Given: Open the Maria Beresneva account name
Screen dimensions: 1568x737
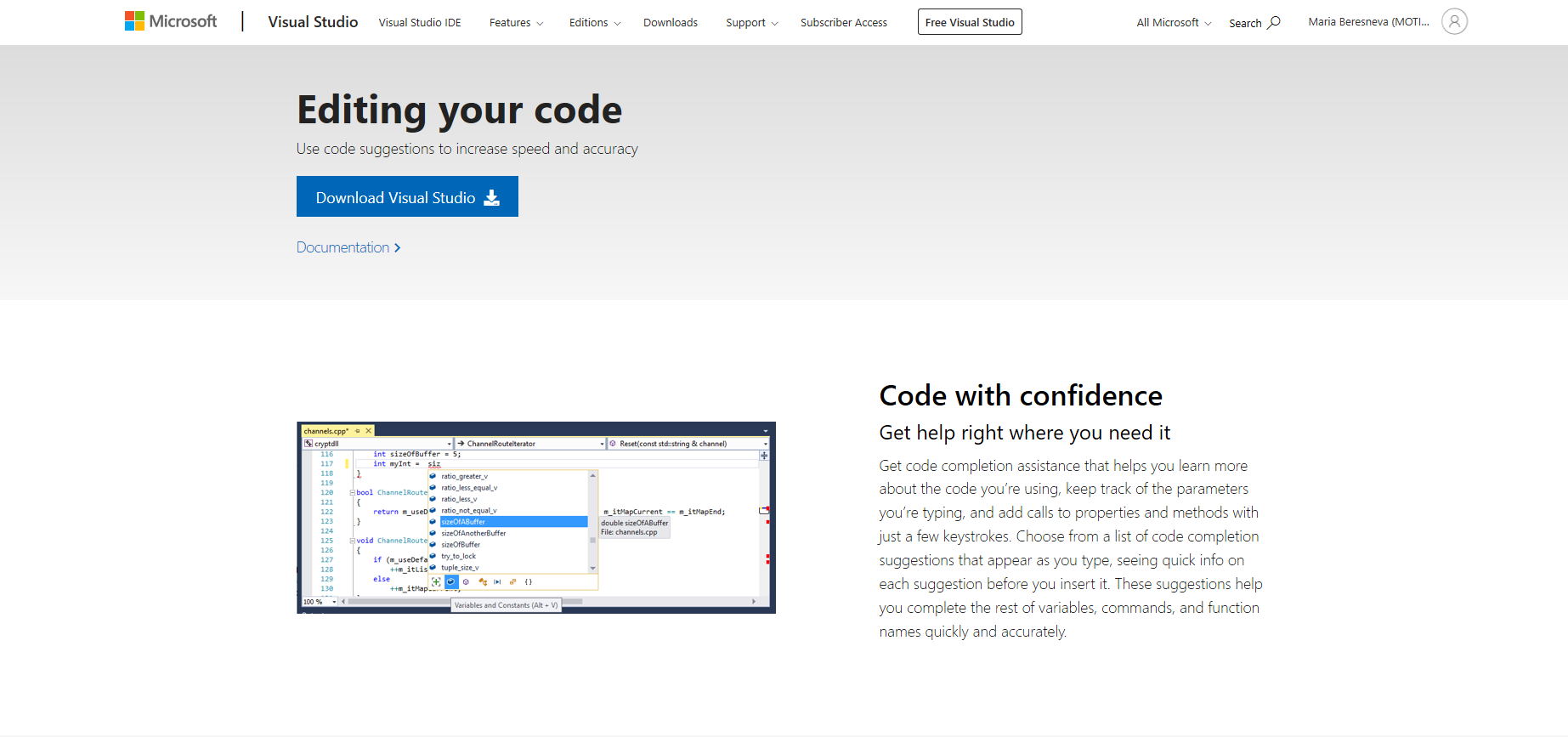Looking at the screenshot, I should pos(1368,22).
